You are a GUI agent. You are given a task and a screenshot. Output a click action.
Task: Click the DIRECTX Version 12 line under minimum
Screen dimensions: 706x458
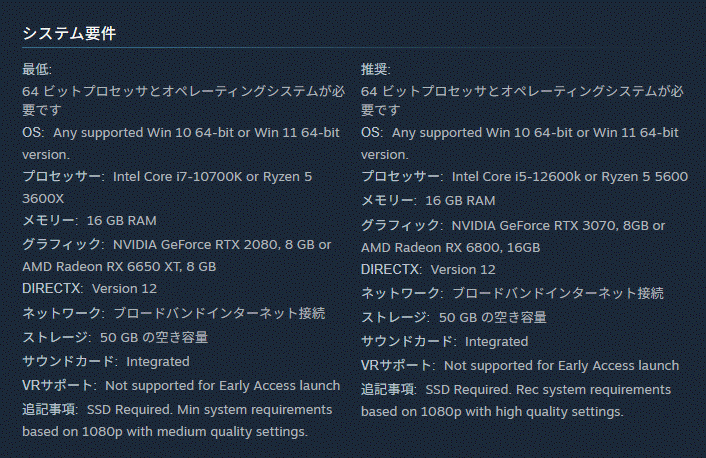(x=89, y=288)
